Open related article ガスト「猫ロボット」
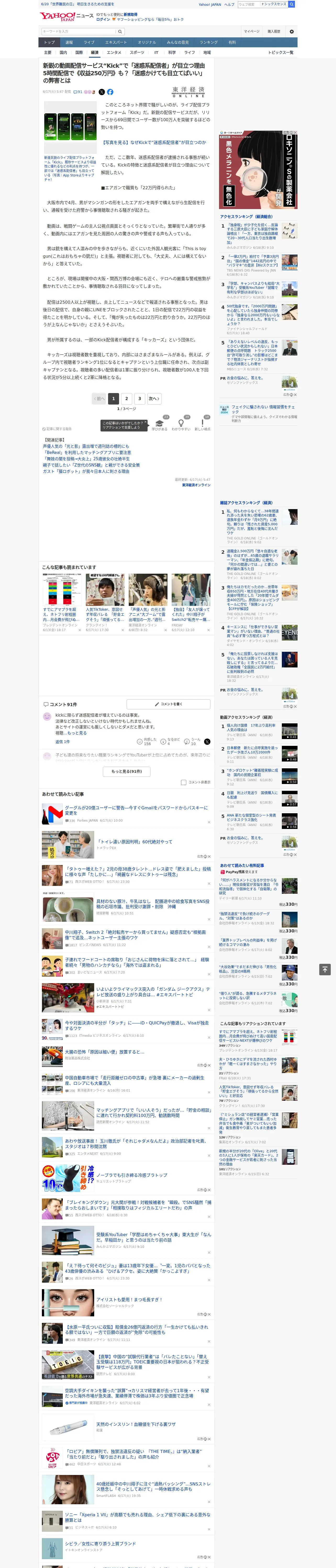The height and width of the screenshot is (1568, 336). pos(86,471)
